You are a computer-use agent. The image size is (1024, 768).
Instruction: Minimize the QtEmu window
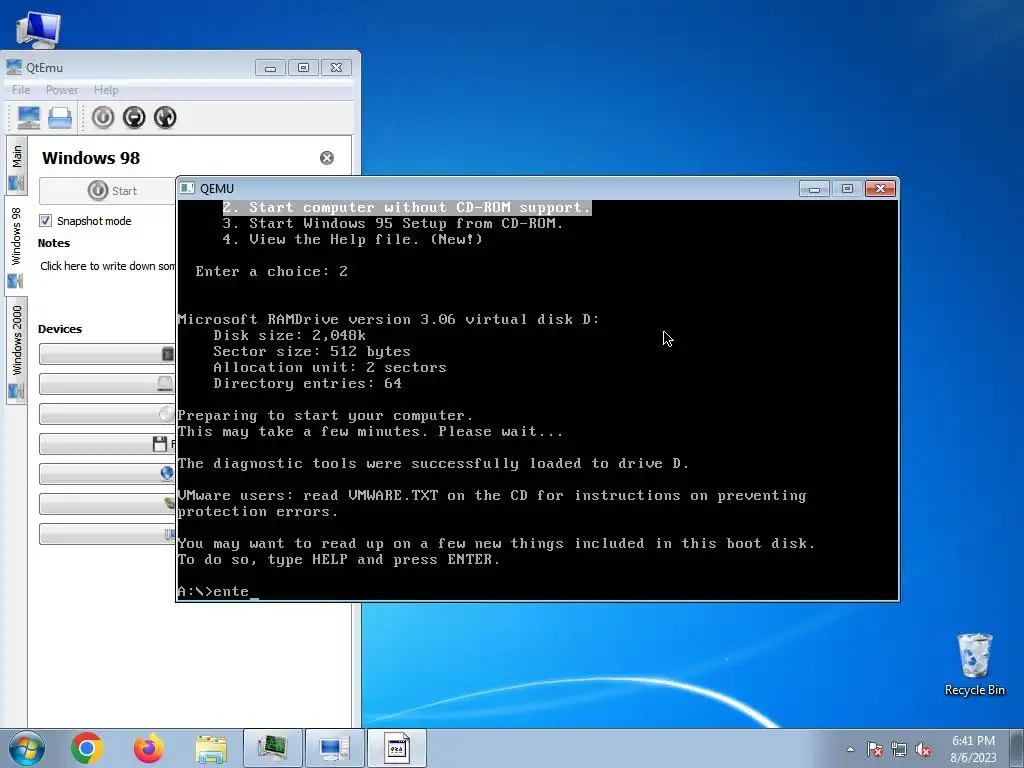(270, 67)
